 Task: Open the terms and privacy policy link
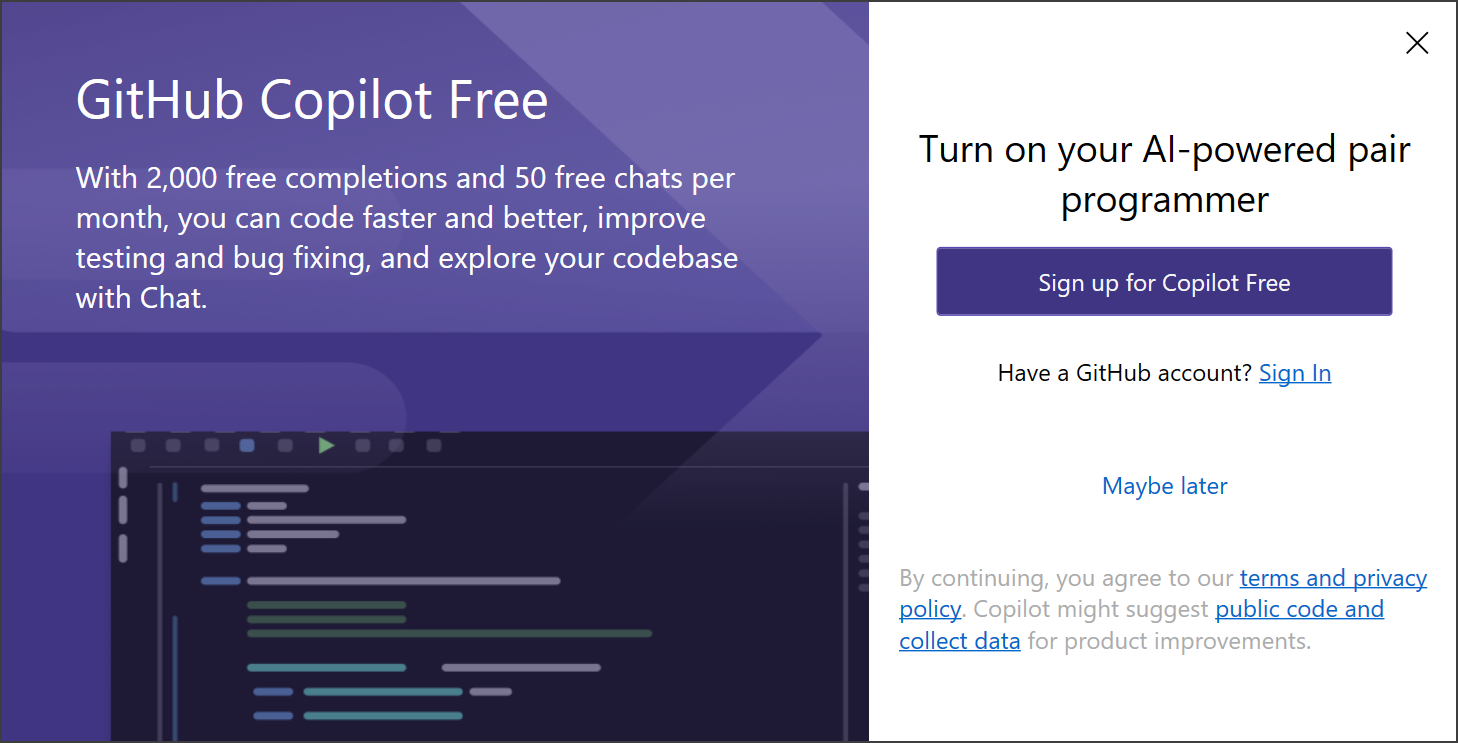[1333, 578]
